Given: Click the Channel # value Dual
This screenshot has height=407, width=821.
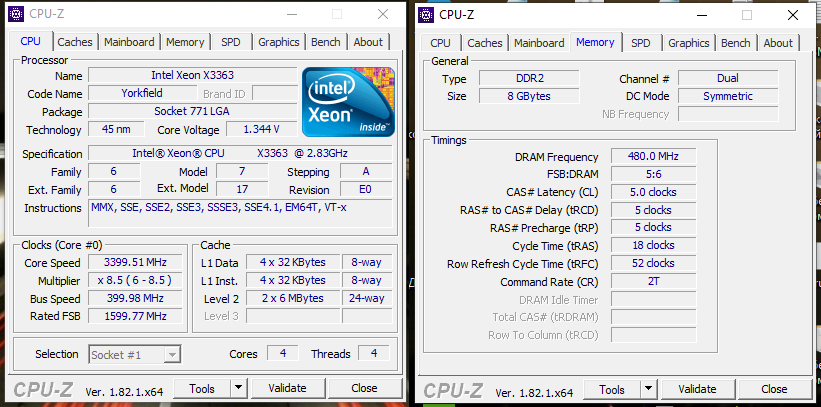Looking at the screenshot, I should coord(728,78).
